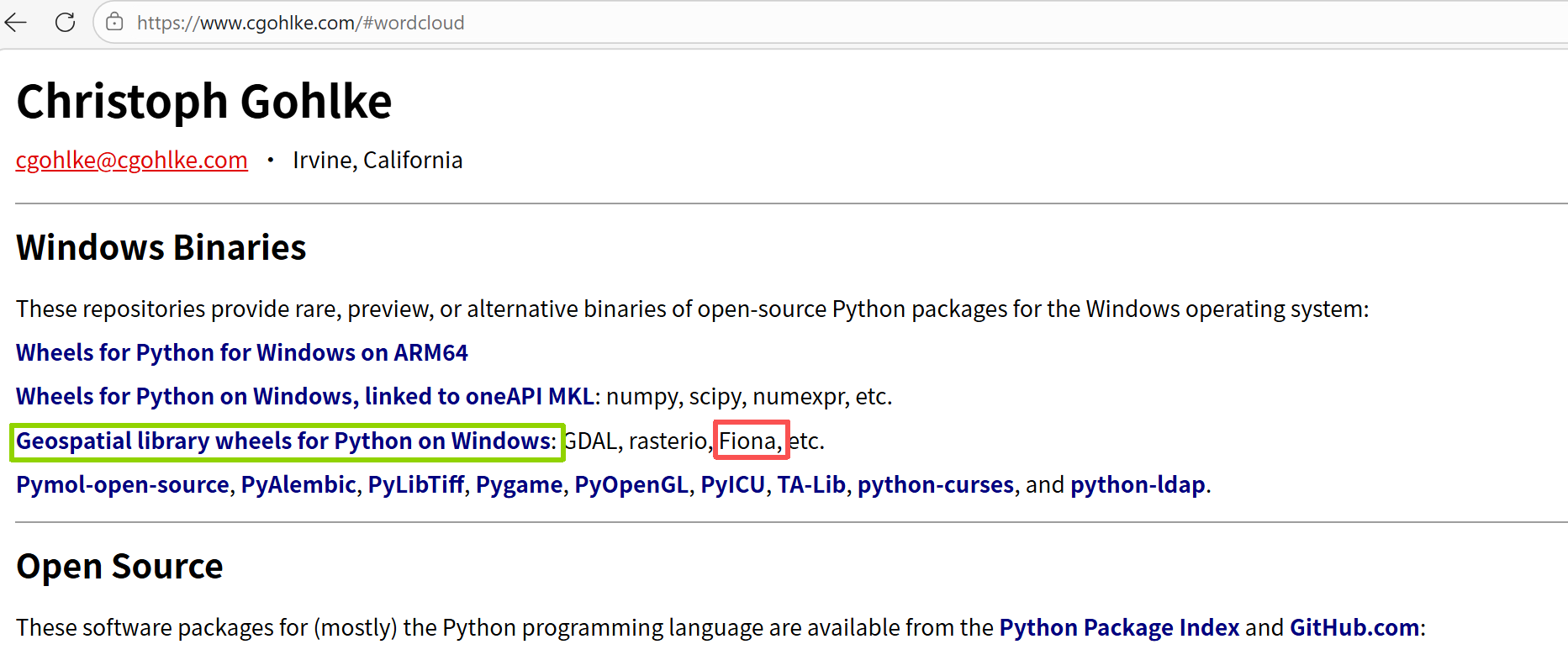
Task: Open Geospatial library wheels for Python link
Action: tap(284, 441)
